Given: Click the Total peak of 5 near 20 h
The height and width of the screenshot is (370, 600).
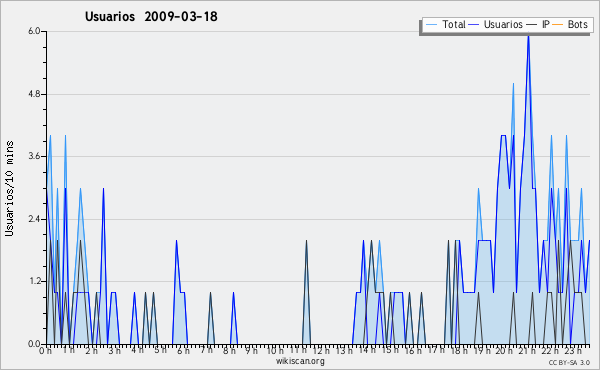Looking at the screenshot, I should 513,84.
